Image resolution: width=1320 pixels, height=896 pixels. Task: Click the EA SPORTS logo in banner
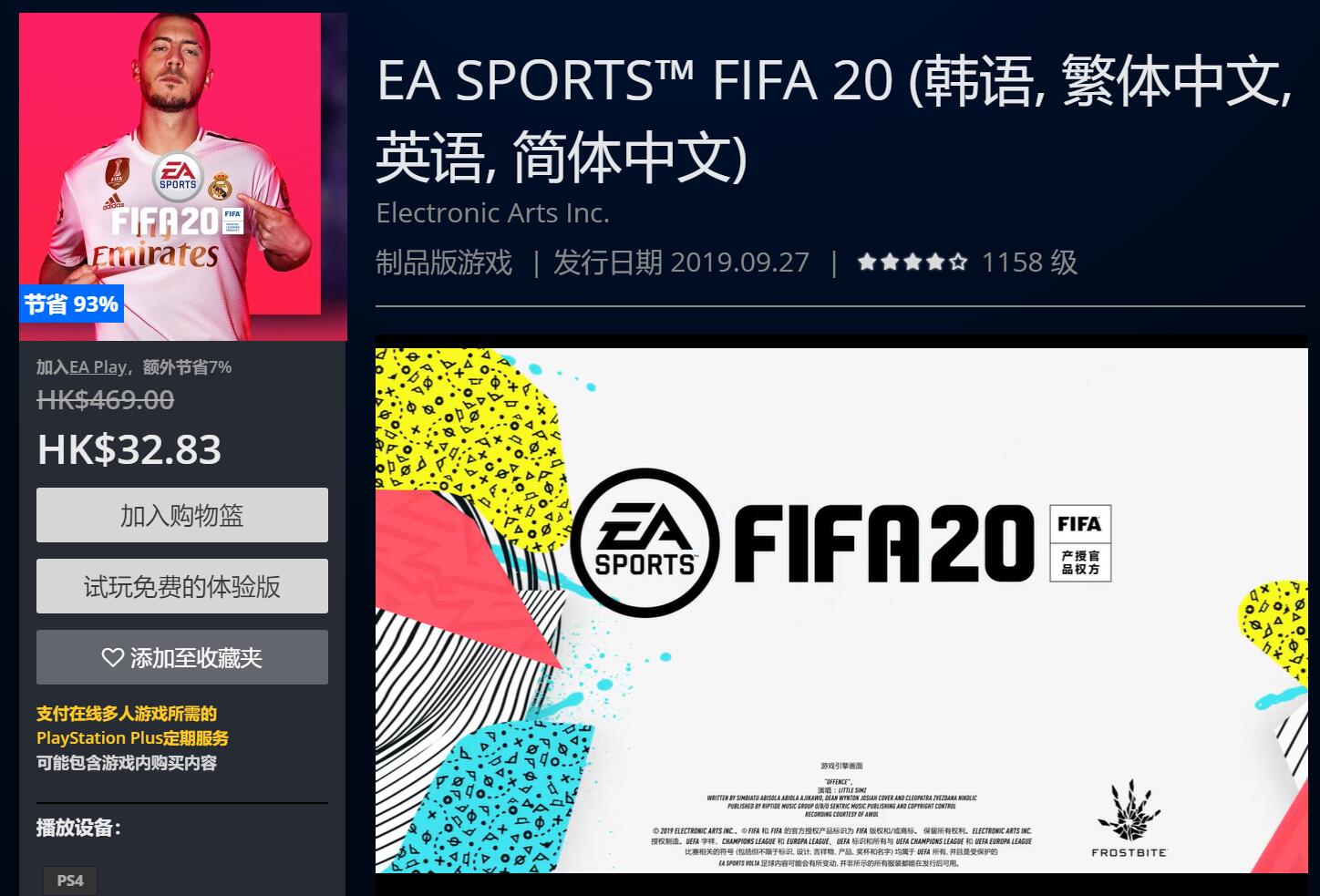pos(645,542)
